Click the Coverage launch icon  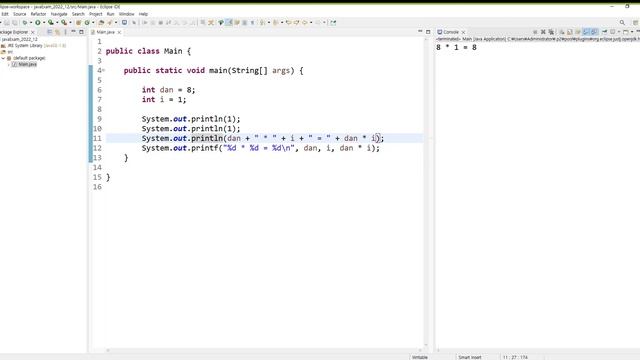point(51,22)
